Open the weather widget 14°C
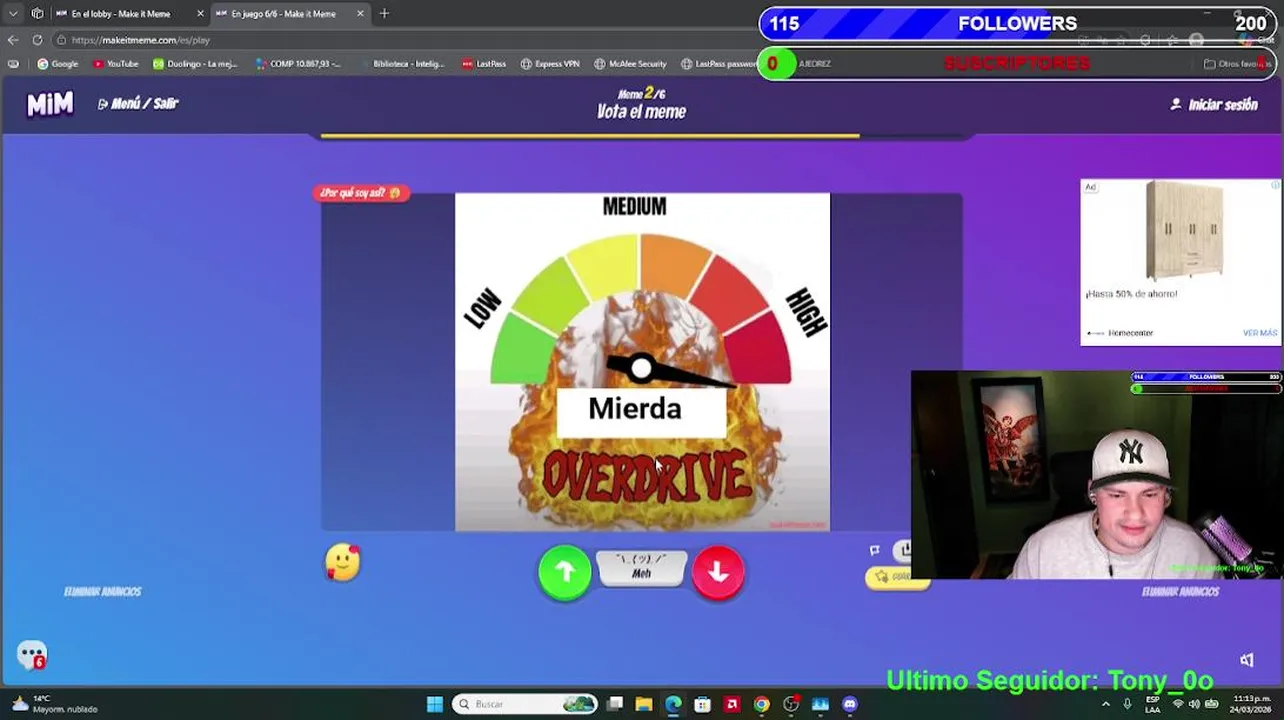The height and width of the screenshot is (720, 1284). pyautogui.click(x=55, y=704)
